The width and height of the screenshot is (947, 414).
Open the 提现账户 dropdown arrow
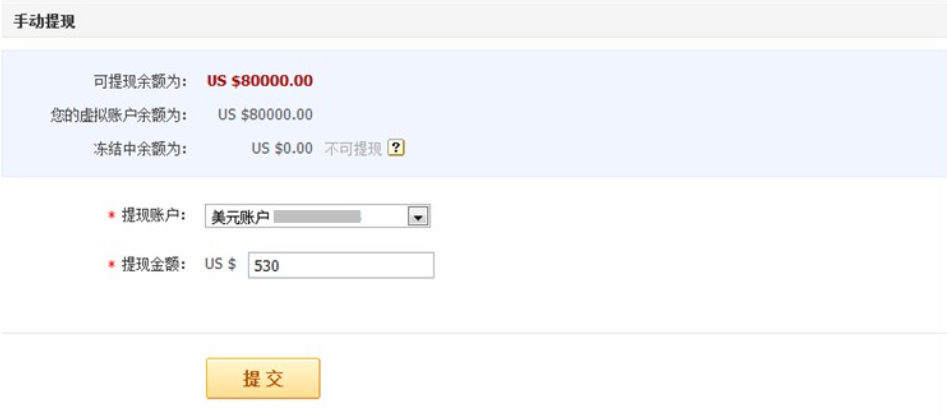click(x=419, y=217)
